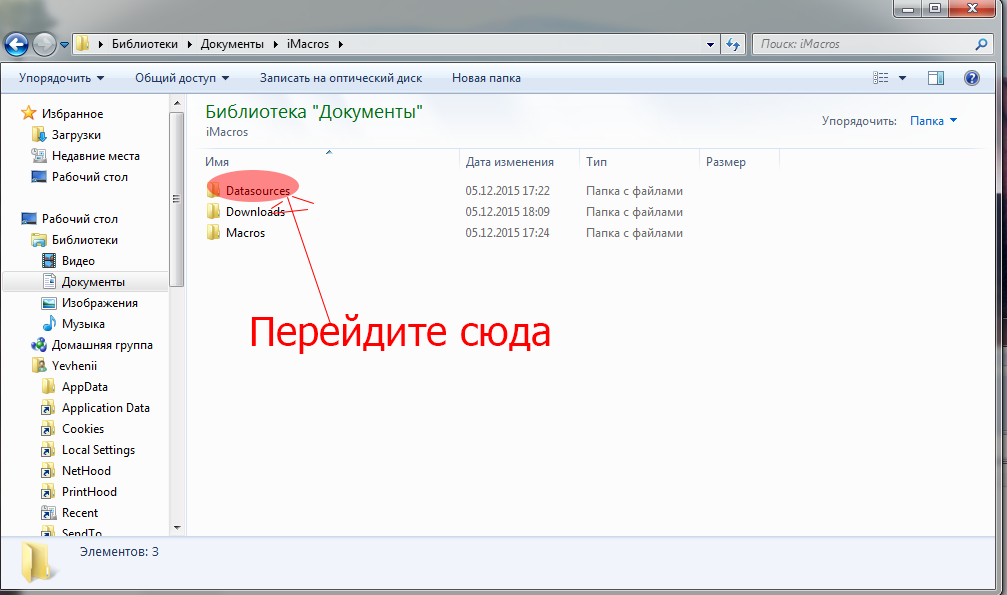The height and width of the screenshot is (595, 1007).
Task: Click Папка с файлами type of Datasources
Action: [x=634, y=191]
